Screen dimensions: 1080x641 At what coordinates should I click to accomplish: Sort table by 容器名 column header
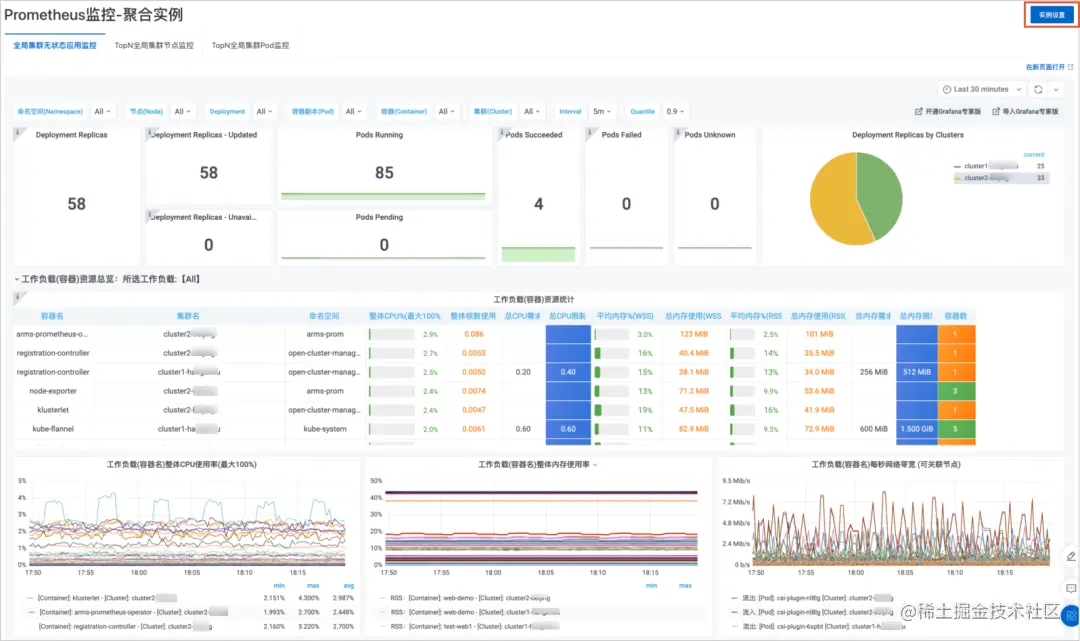(x=52, y=316)
